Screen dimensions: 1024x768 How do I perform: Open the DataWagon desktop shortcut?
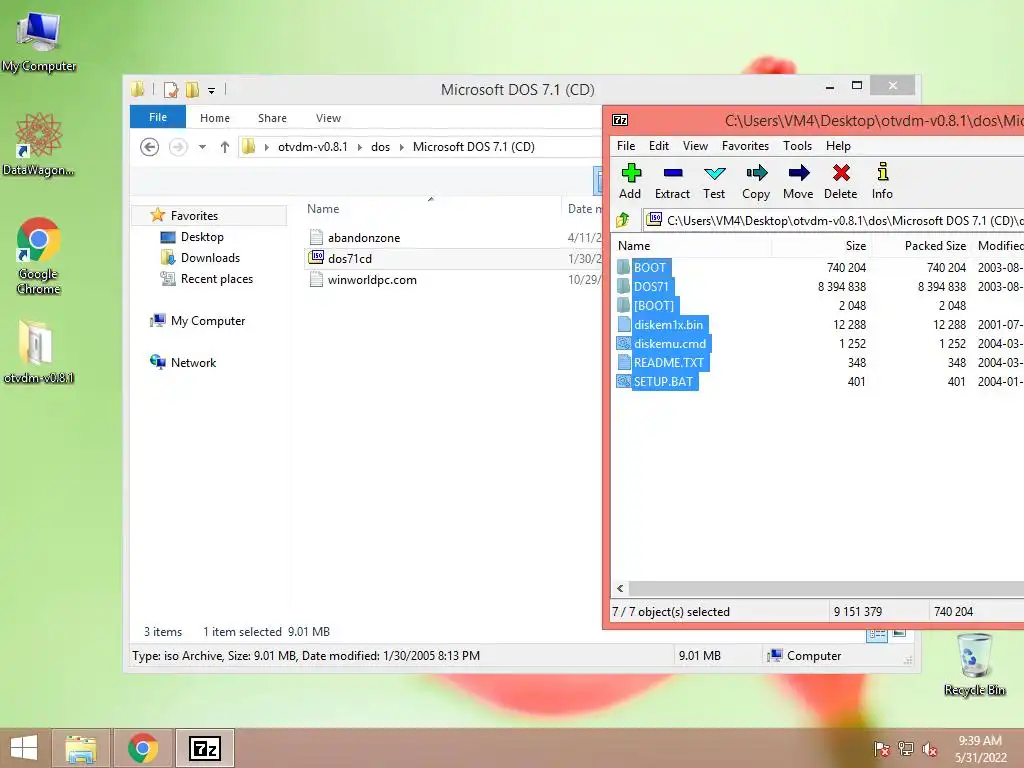click(39, 145)
